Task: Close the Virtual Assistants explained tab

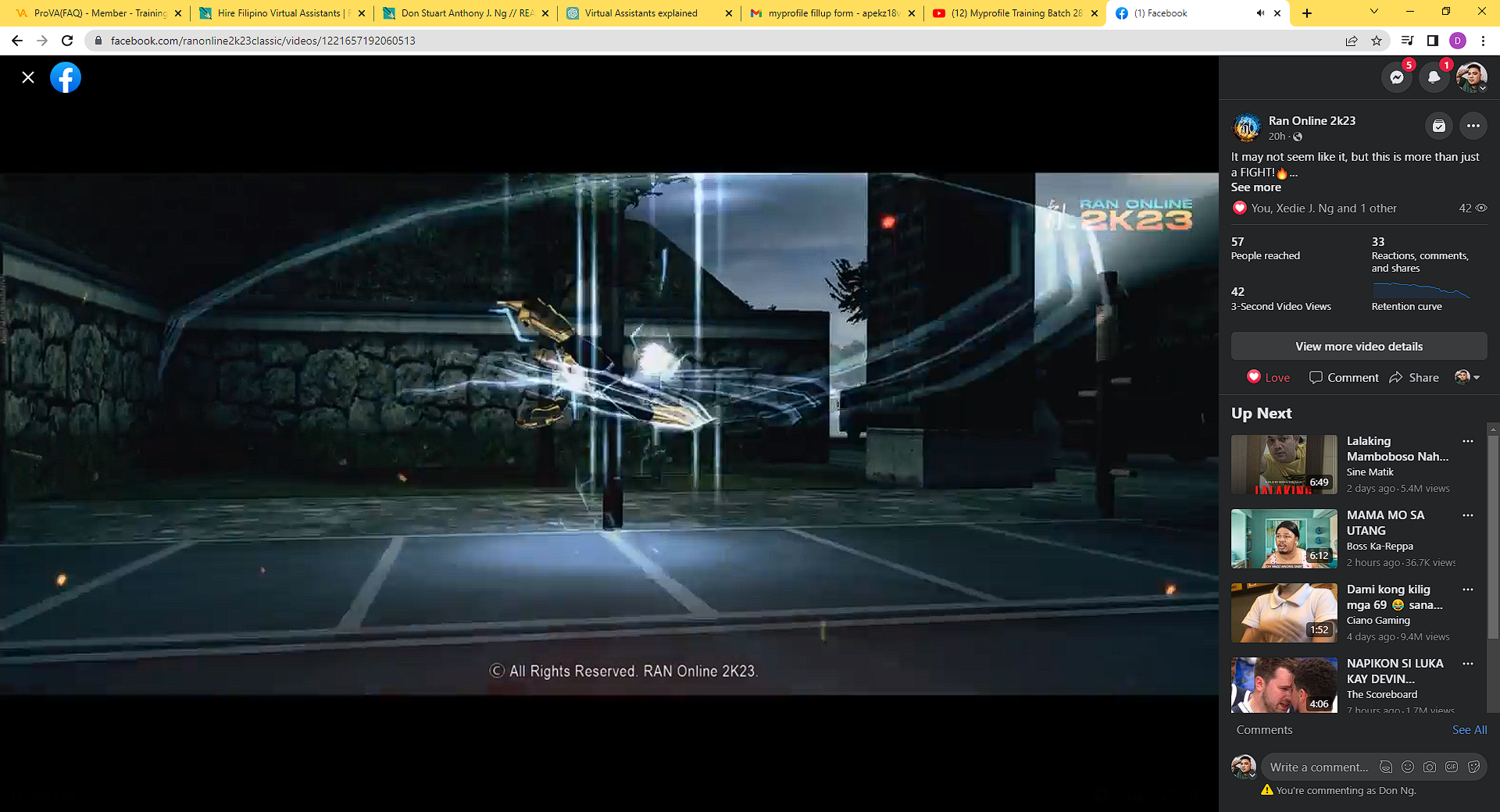Action: pos(729,13)
